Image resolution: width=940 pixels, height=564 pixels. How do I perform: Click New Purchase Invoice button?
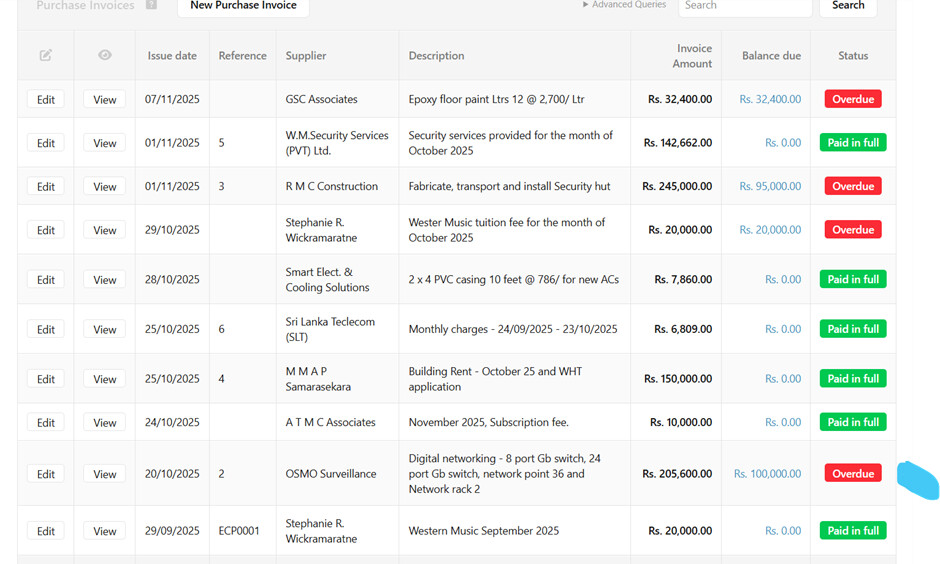click(x=243, y=6)
